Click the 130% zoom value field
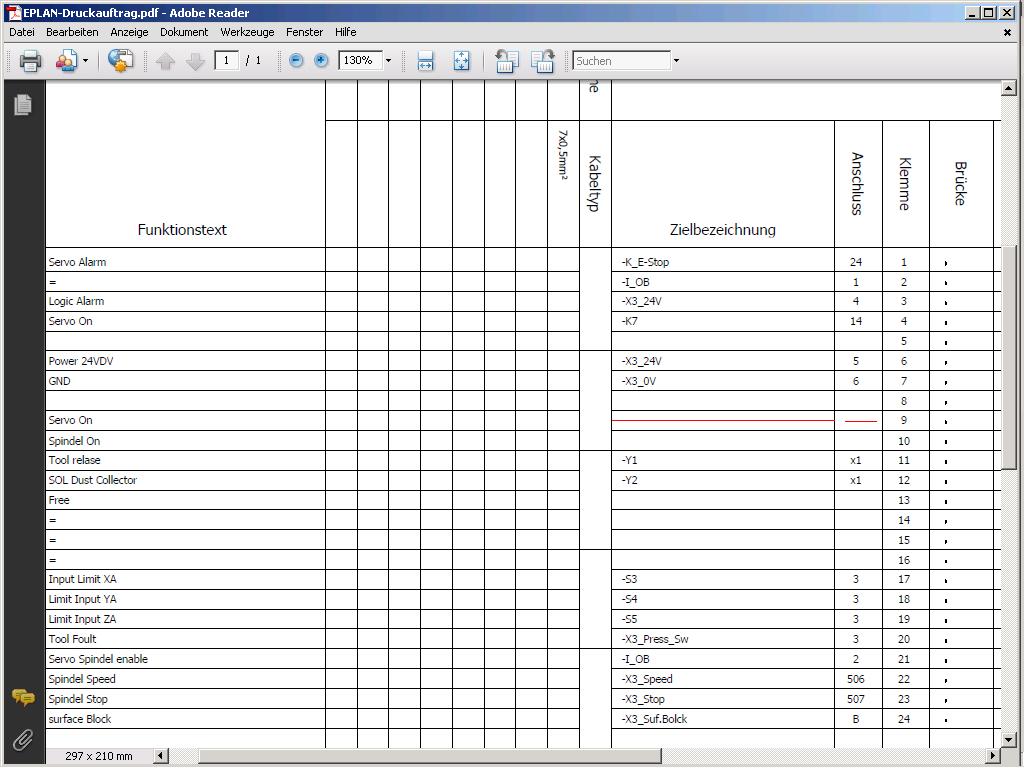 pos(360,61)
